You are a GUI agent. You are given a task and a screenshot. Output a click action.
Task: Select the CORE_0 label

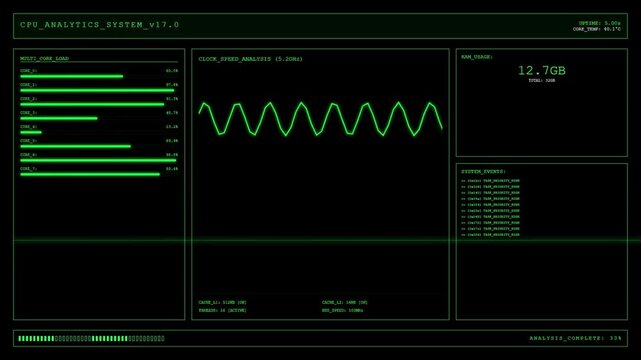28,71
